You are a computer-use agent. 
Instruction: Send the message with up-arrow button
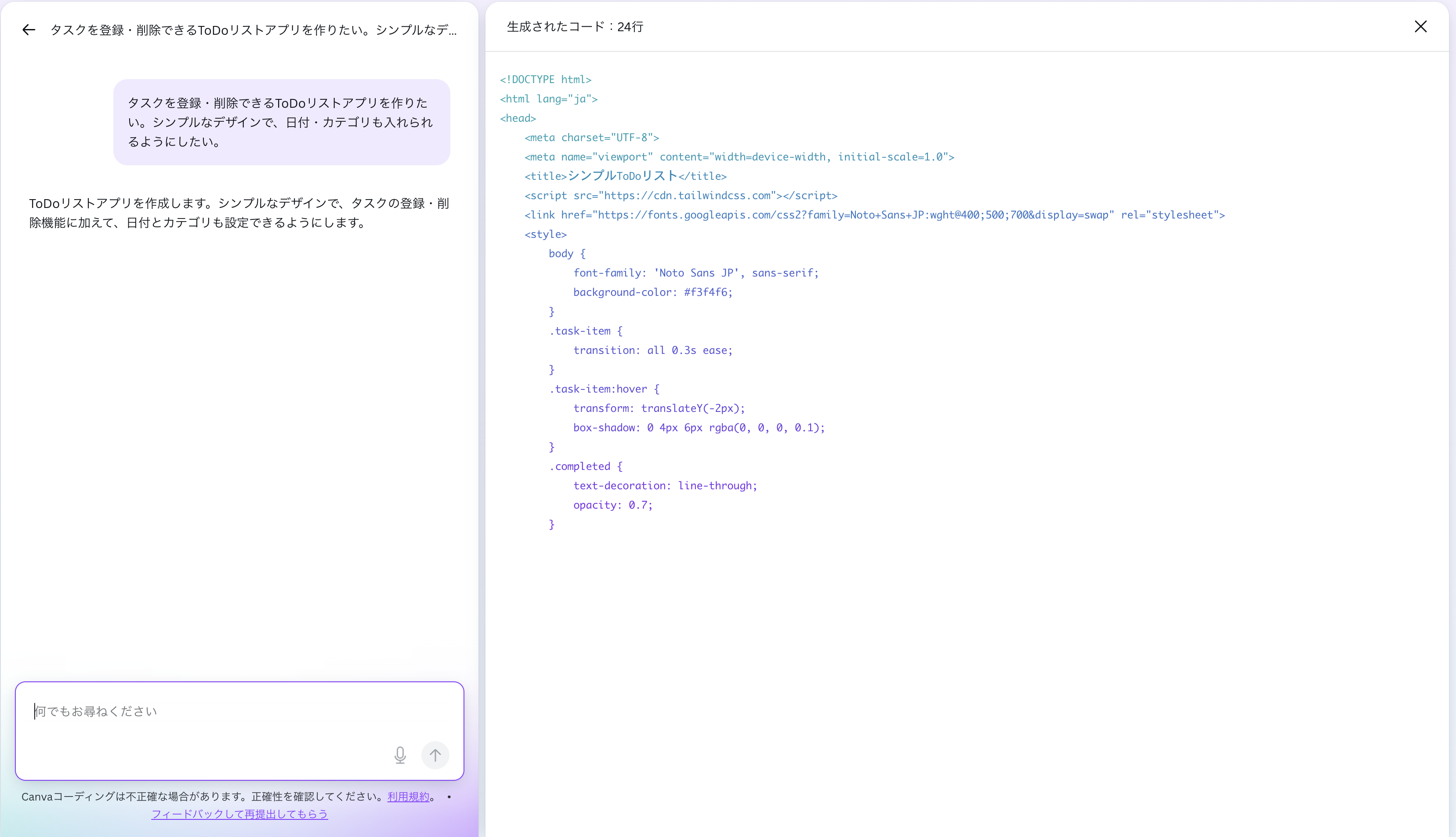[435, 755]
